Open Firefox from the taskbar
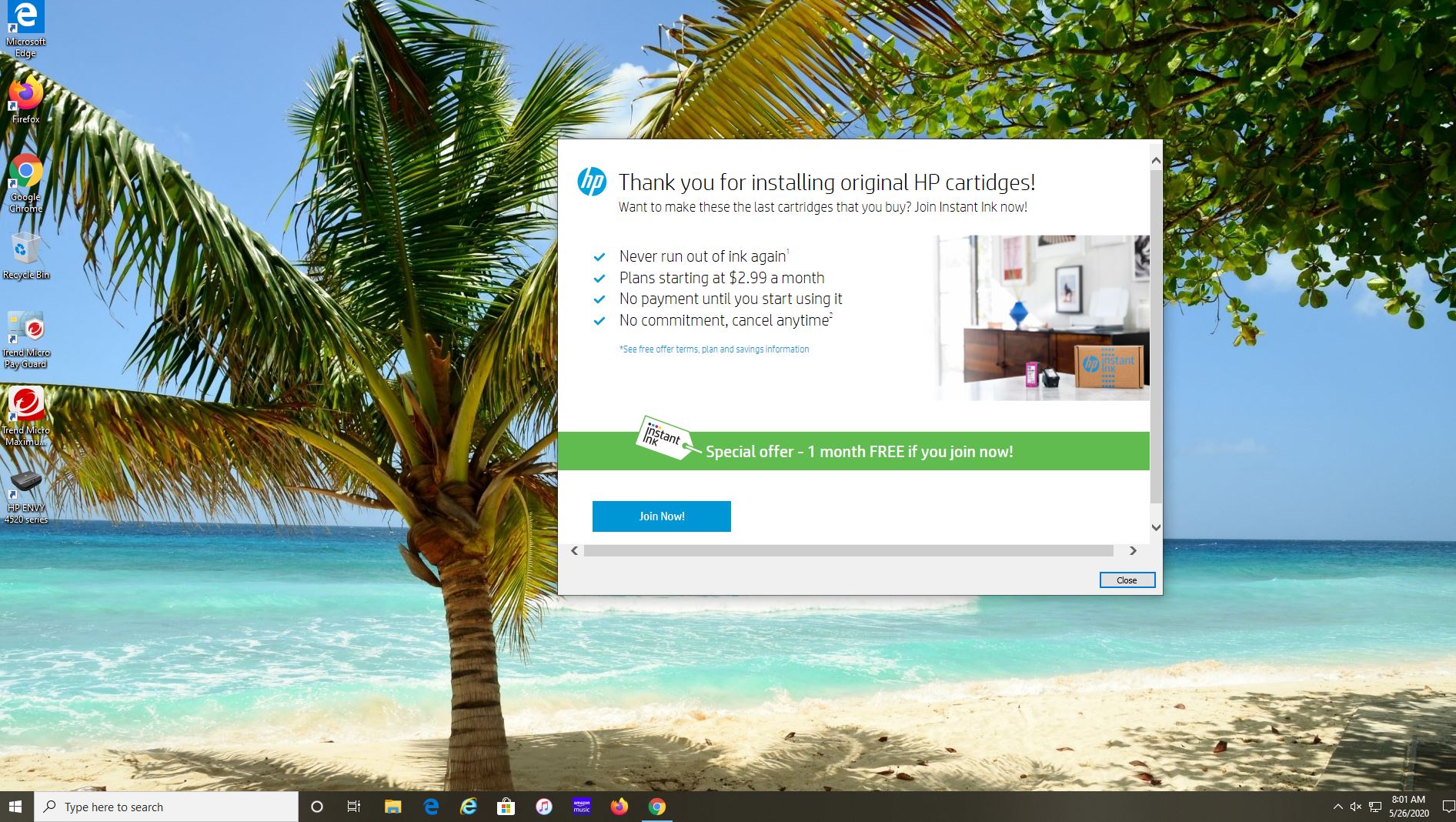1456x822 pixels. tap(619, 807)
